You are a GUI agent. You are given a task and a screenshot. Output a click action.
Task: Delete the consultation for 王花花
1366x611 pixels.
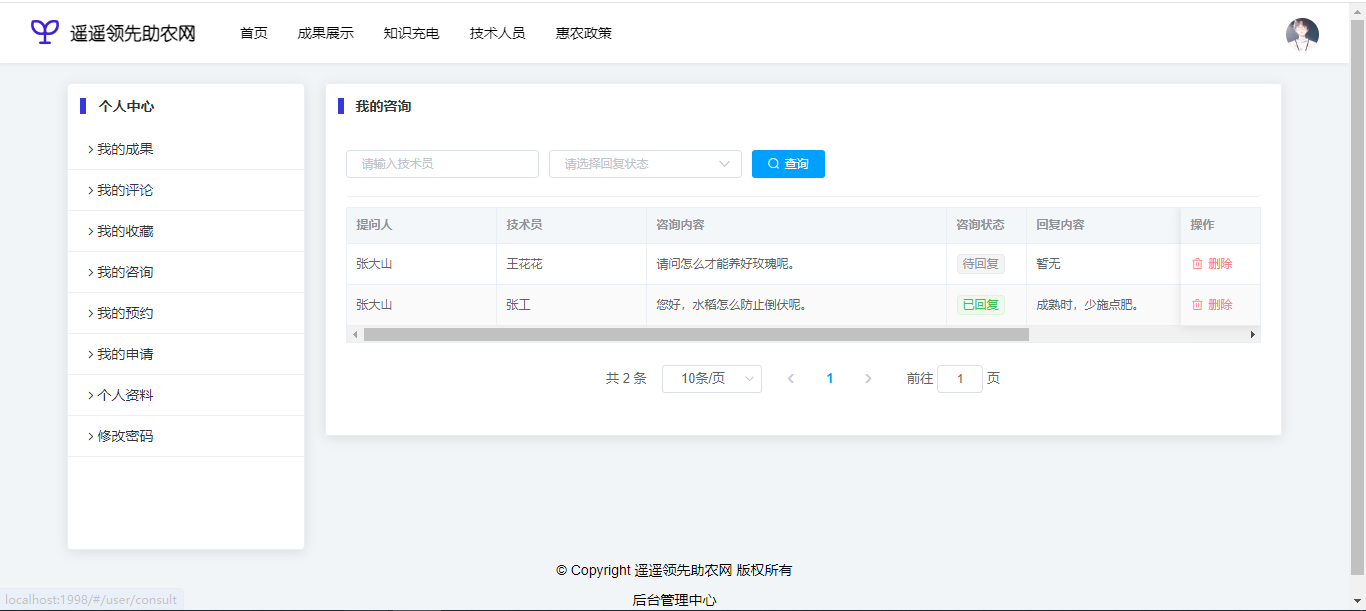1211,264
